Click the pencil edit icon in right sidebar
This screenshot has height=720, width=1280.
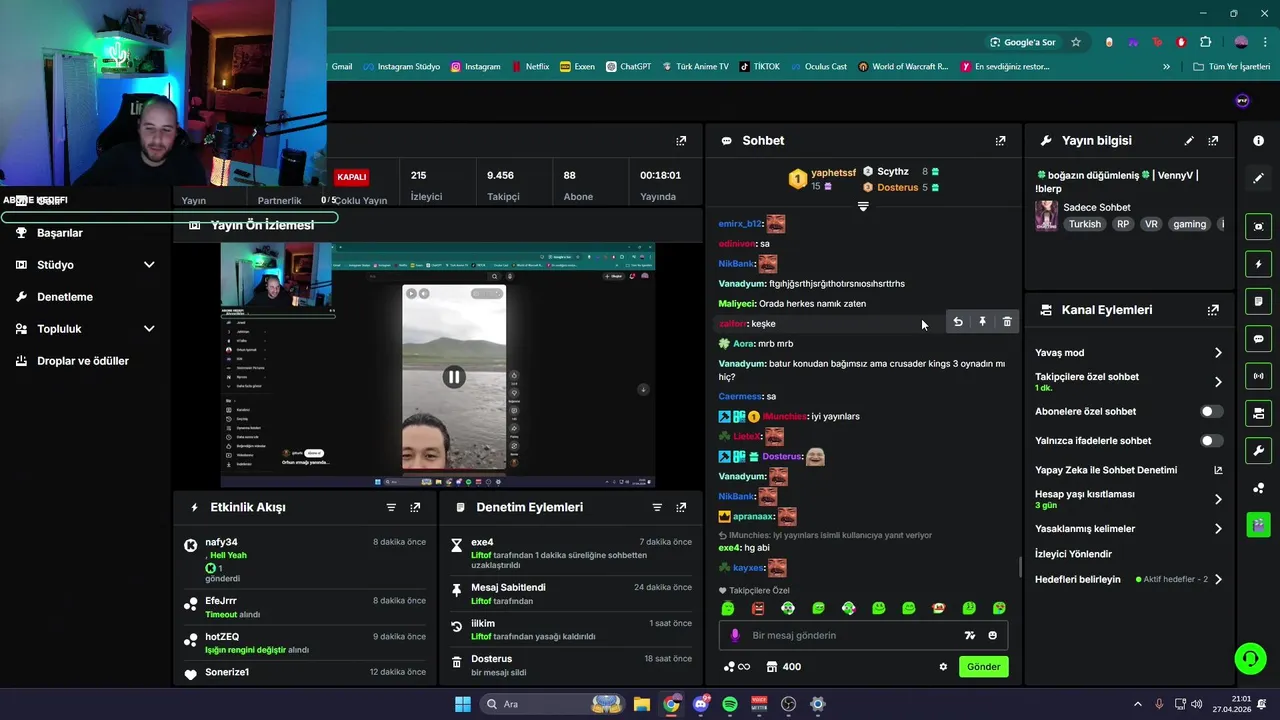click(1258, 178)
